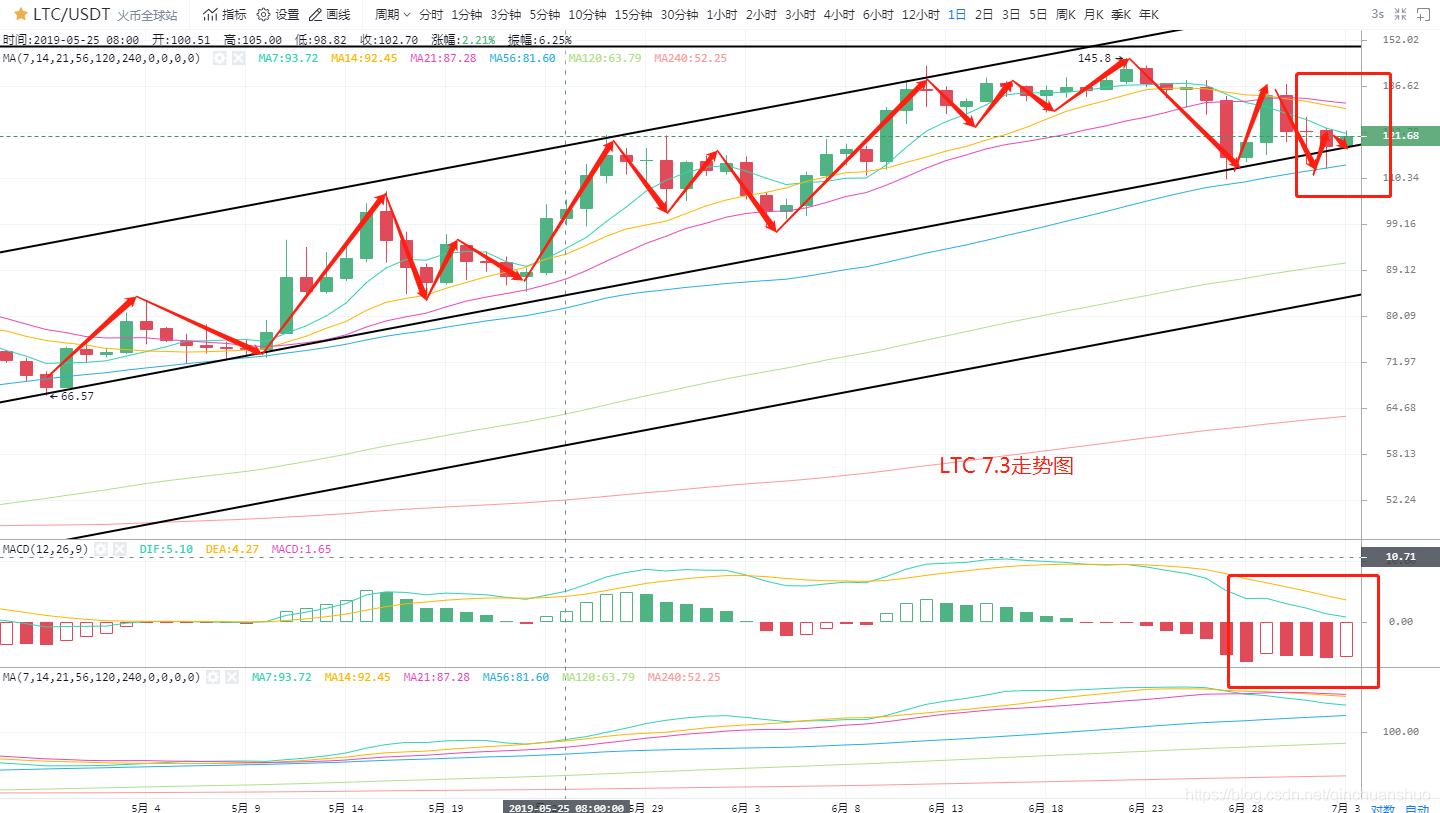Click MA7:93.72 legend in bottom MA panel

coord(282,677)
